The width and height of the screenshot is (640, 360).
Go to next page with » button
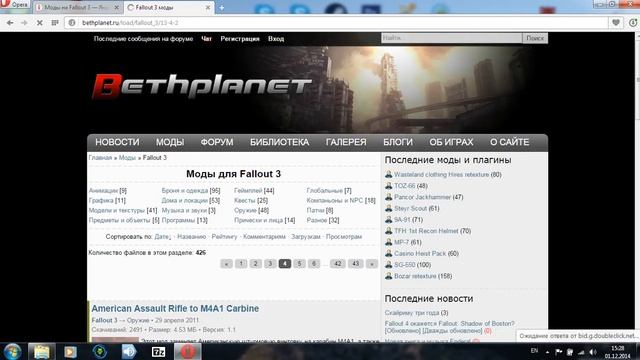(x=371, y=264)
